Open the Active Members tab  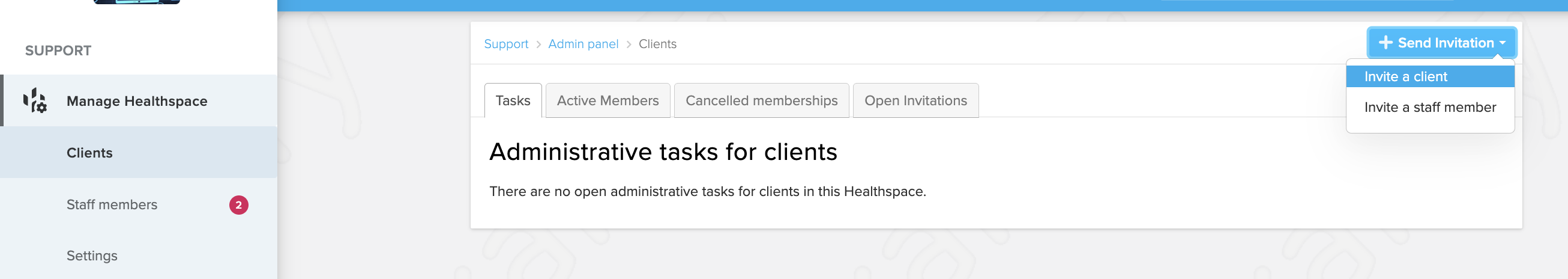point(608,100)
